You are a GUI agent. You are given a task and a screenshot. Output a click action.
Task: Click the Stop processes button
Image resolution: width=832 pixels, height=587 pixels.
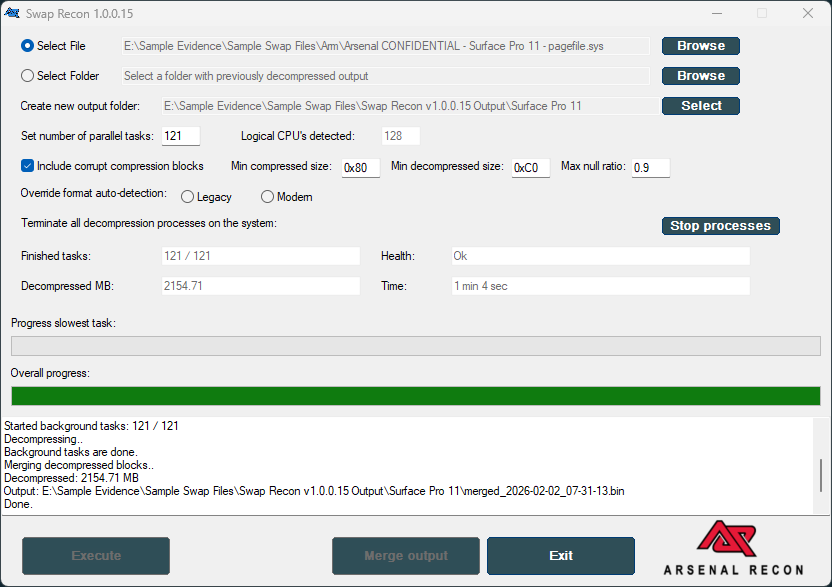click(720, 226)
